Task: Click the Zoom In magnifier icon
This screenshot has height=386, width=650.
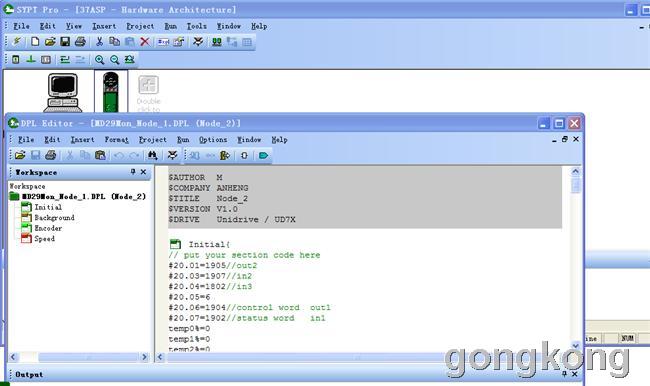Action: point(99,59)
